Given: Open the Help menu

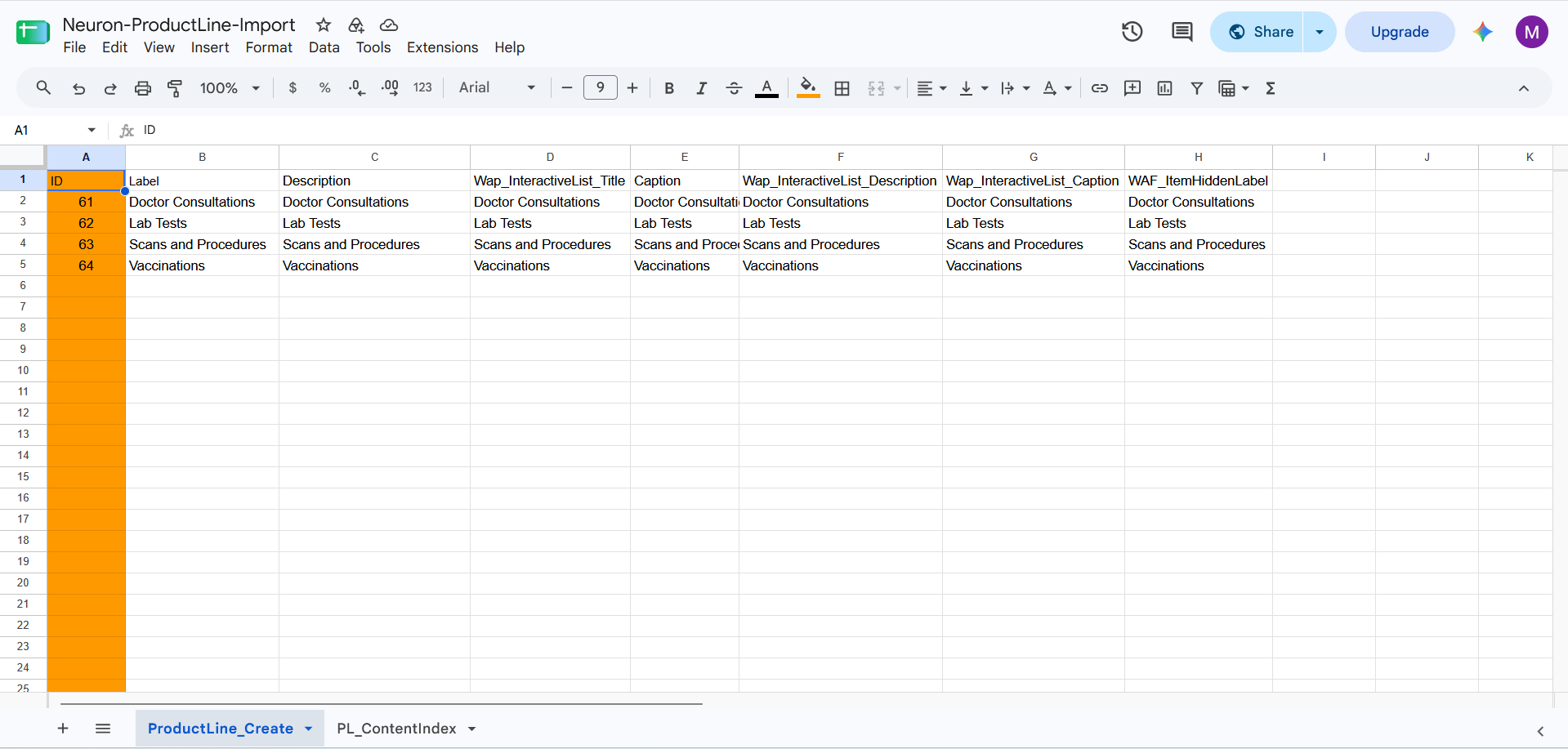Looking at the screenshot, I should coord(509,47).
